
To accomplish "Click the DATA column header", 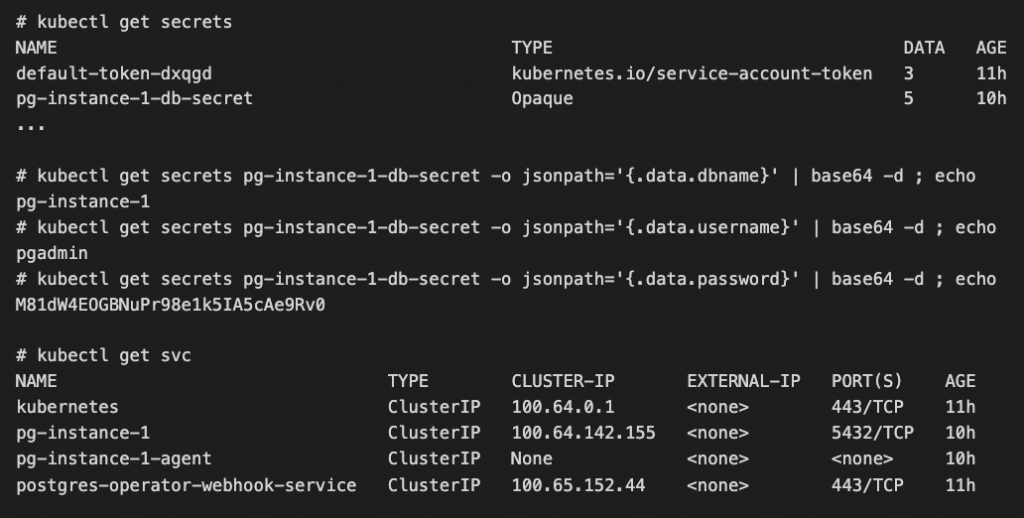I will pos(924,47).
